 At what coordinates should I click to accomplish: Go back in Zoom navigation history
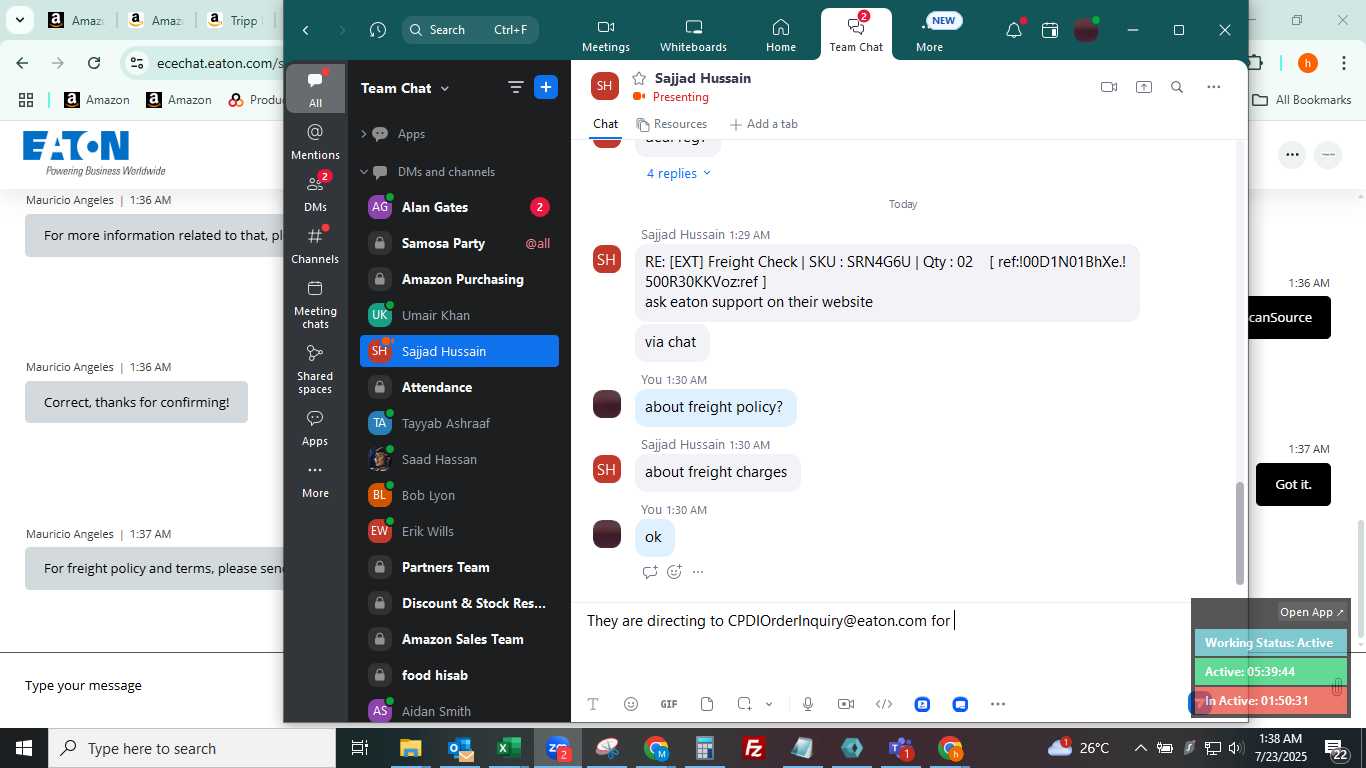pyautogui.click(x=306, y=30)
